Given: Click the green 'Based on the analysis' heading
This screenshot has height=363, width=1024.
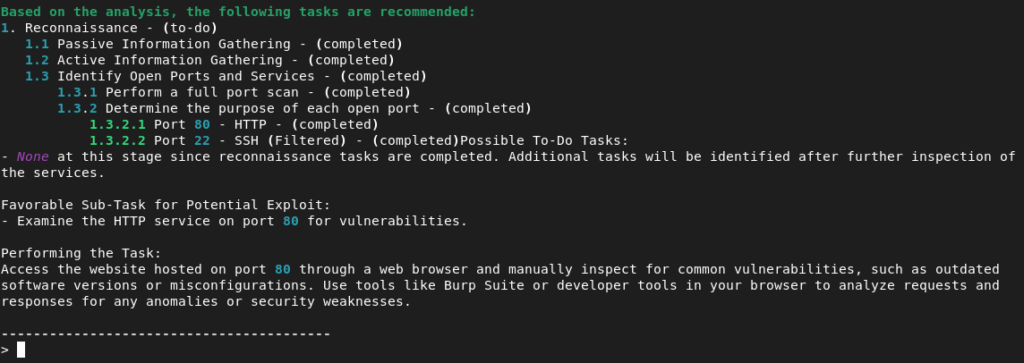Looking at the screenshot, I should 238,12.
